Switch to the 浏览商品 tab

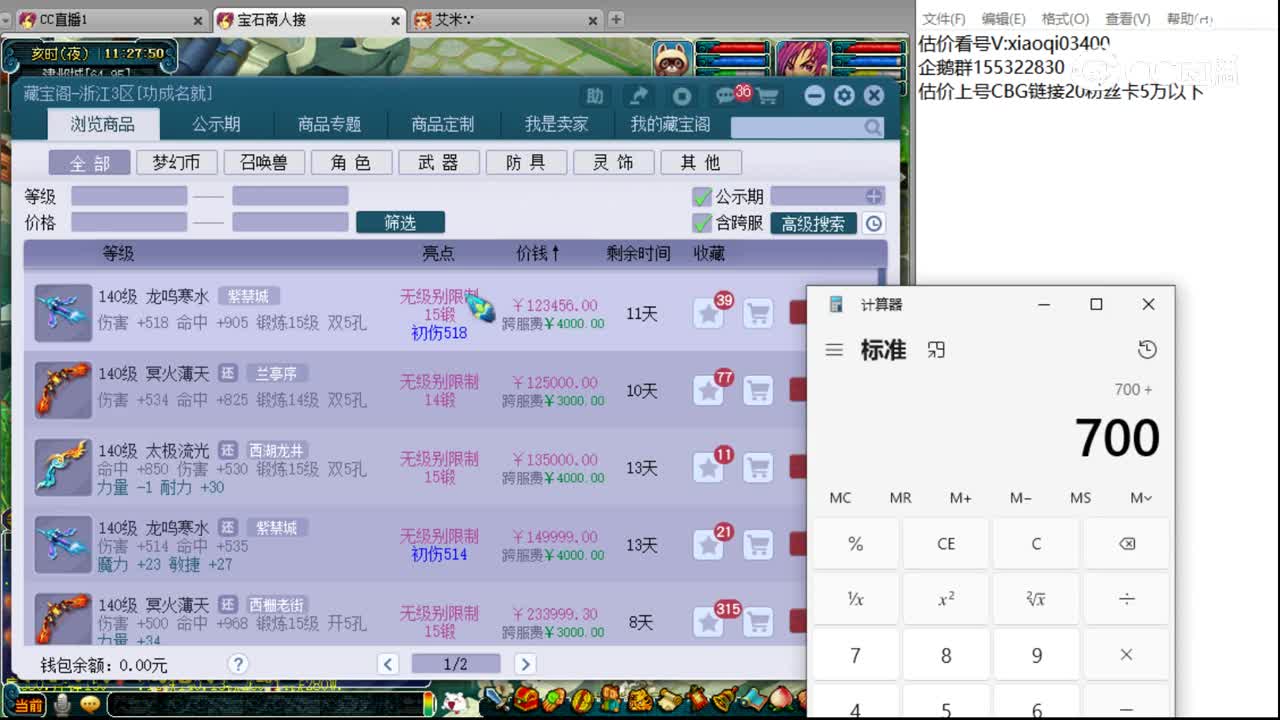103,124
